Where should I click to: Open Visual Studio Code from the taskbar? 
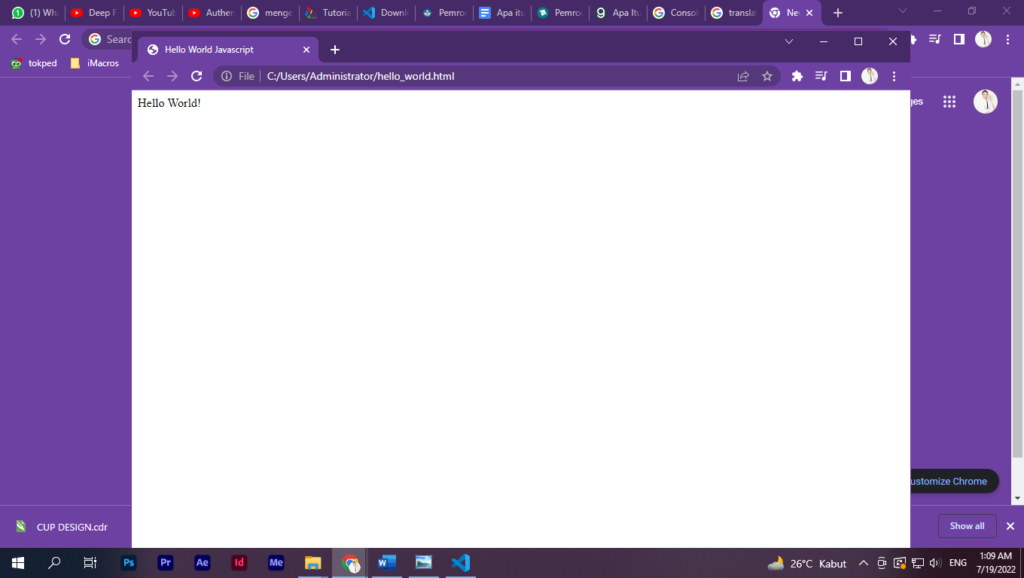tap(460, 563)
